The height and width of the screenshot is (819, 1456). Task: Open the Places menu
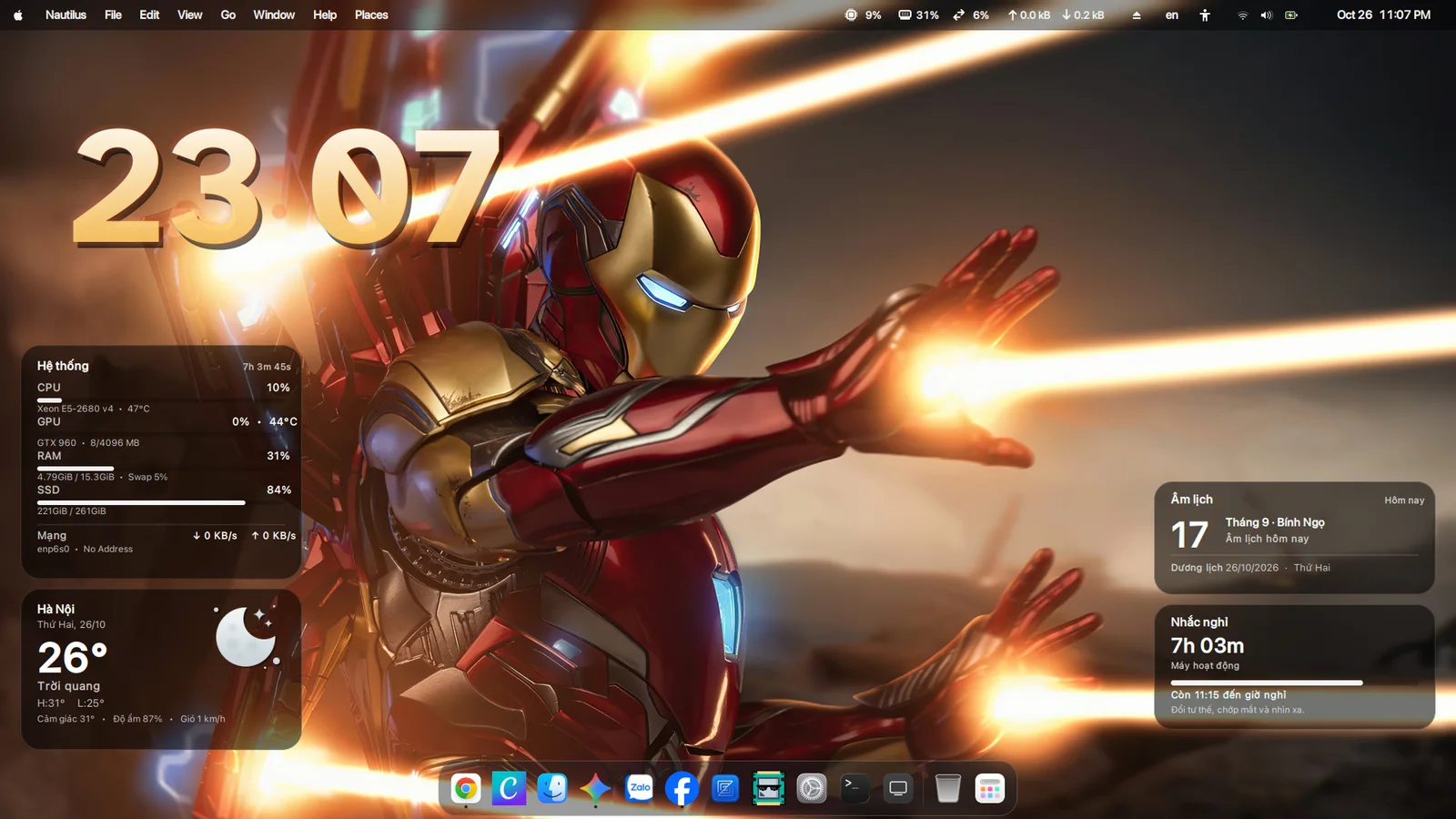[x=371, y=15]
